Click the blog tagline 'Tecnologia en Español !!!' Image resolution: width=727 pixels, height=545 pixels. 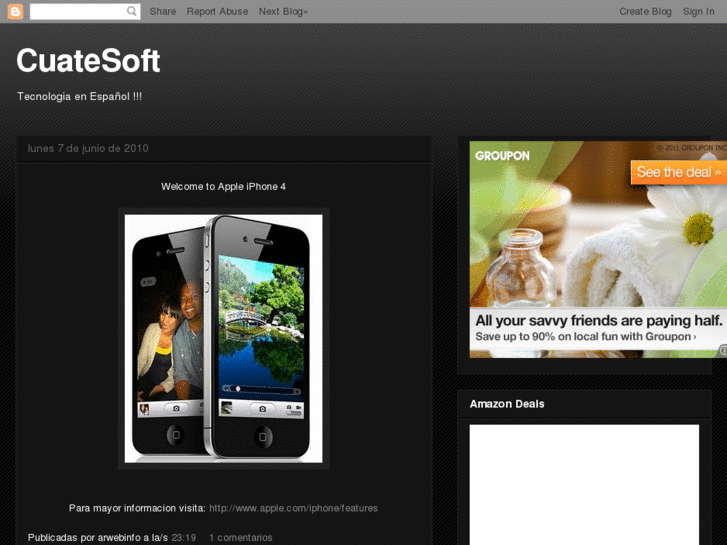[79, 96]
